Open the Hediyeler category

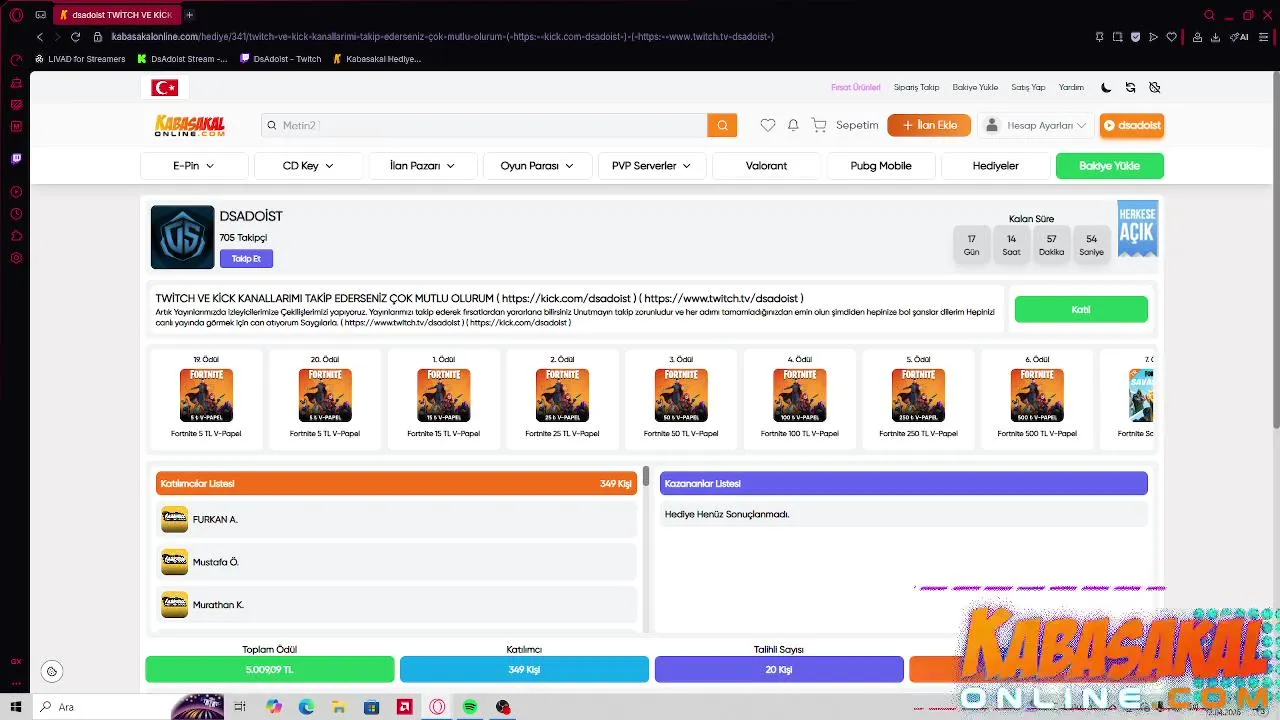(996, 166)
